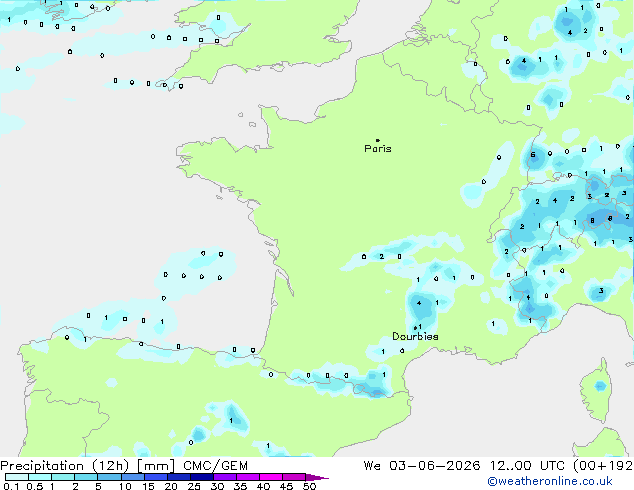The height and width of the screenshot is (490, 634).
Task: Click the legend scale label '0.5'
Action: click(x=35, y=486)
